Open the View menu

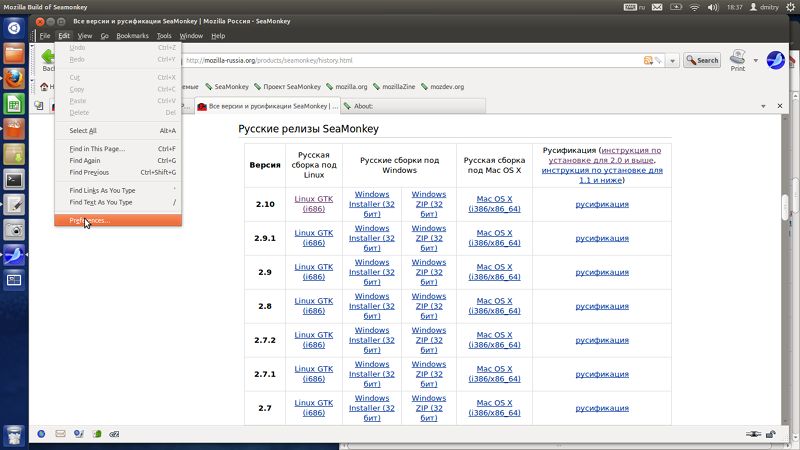85,36
